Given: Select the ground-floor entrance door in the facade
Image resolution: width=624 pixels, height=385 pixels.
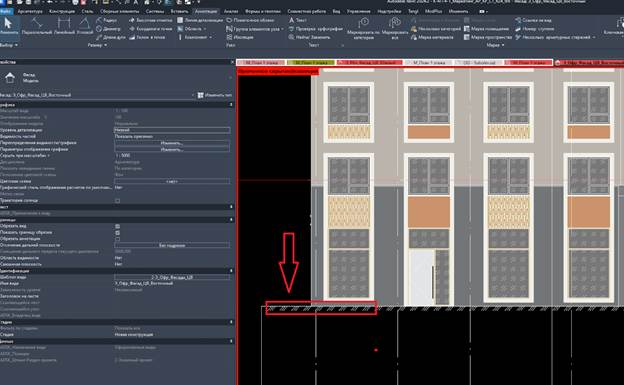Looking at the screenshot, I should (x=422, y=277).
